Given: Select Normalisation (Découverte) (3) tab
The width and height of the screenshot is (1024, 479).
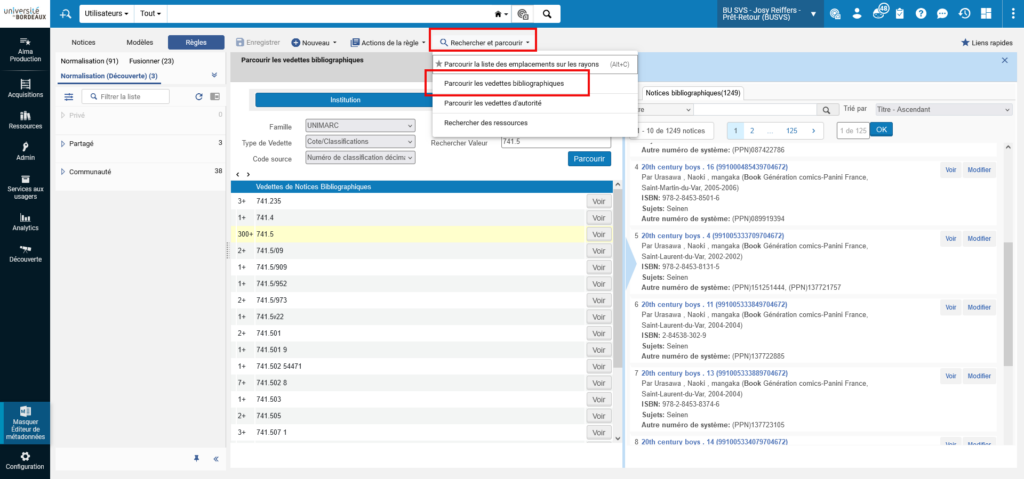Looking at the screenshot, I should coord(109,76).
